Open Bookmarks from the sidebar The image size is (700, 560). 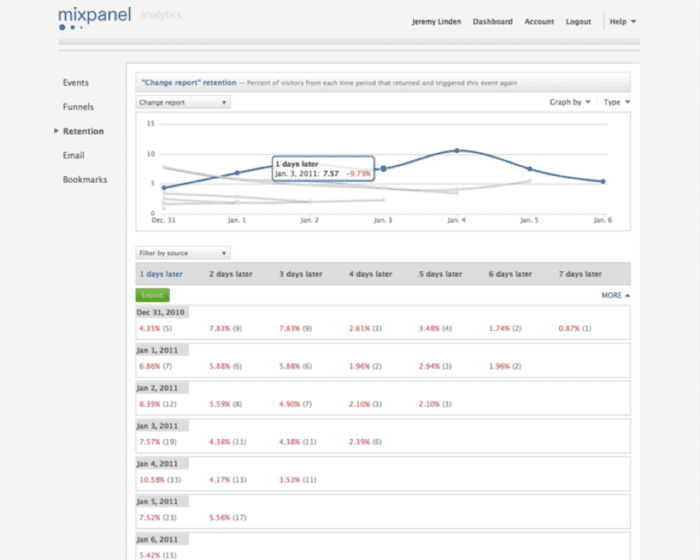(x=85, y=180)
